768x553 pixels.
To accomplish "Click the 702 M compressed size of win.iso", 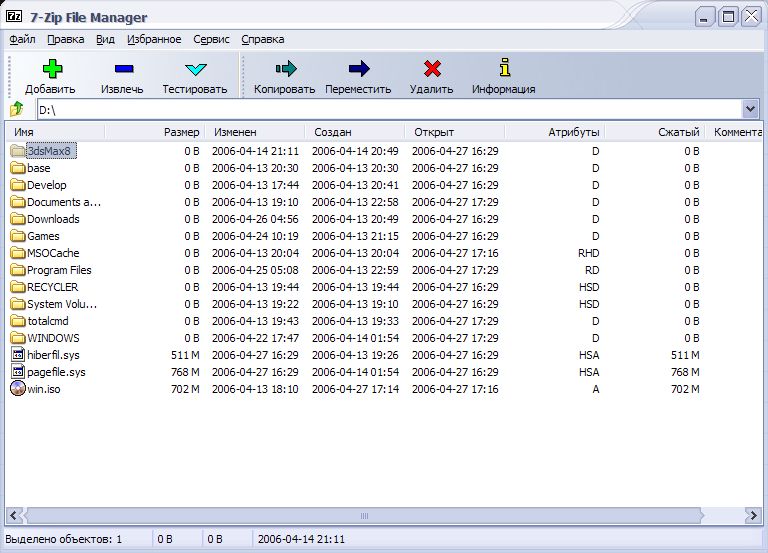I will click(x=685, y=389).
